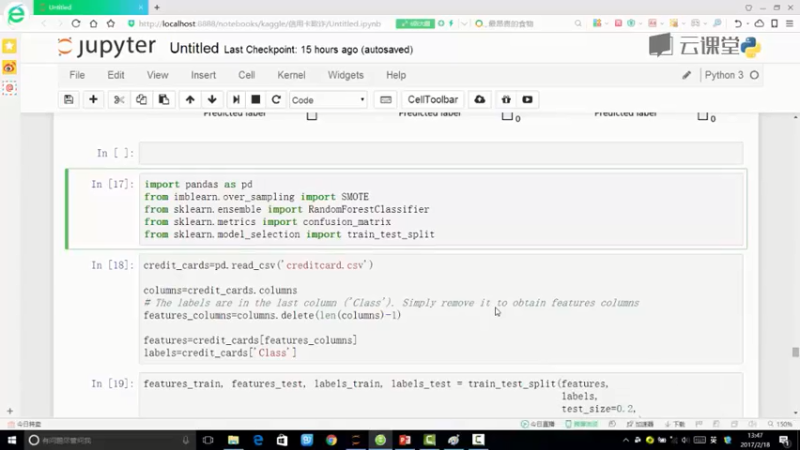Click the Cortana search box in taskbar
This screenshot has height=450, width=800.
110,440
